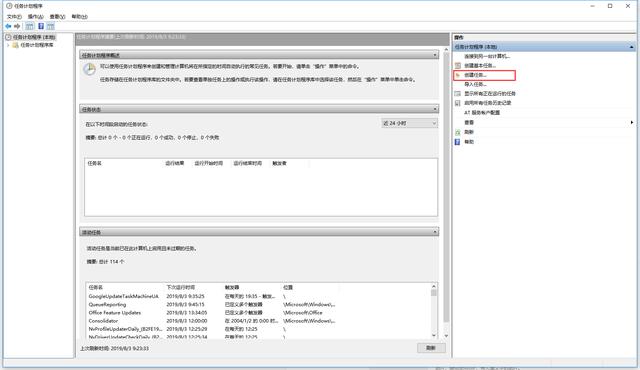The height and width of the screenshot is (370, 640).
Task: Click 创建任务... action
Action: tap(476, 75)
